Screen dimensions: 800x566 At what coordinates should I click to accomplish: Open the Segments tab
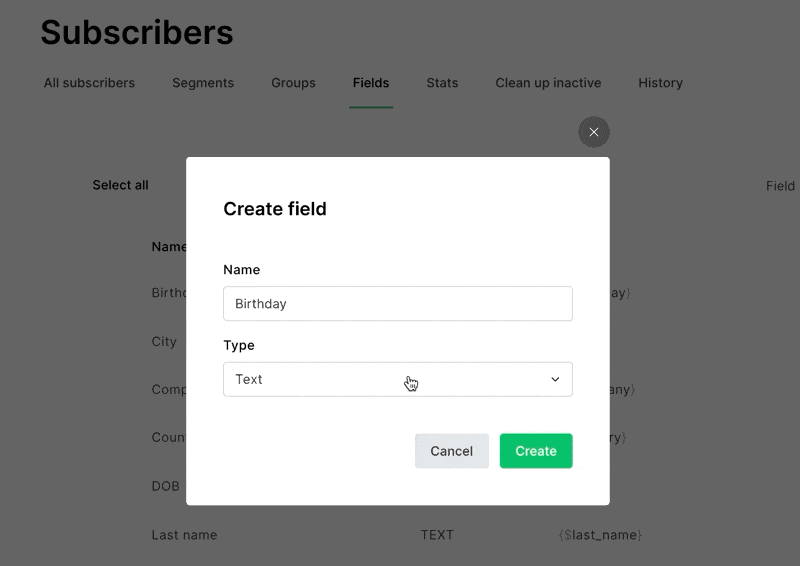(x=203, y=83)
